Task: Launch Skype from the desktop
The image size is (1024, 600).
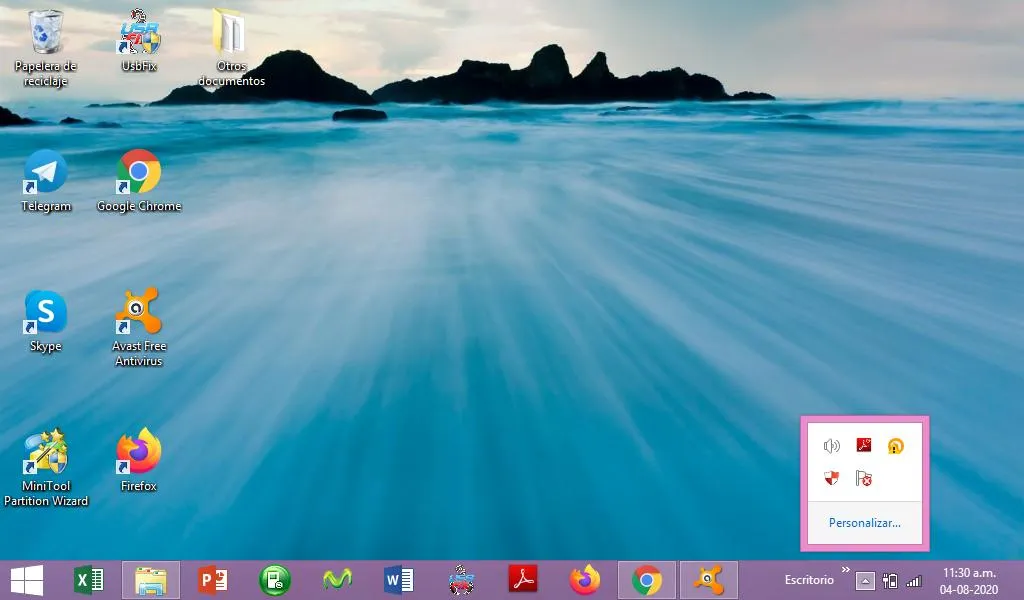Action: [x=46, y=313]
